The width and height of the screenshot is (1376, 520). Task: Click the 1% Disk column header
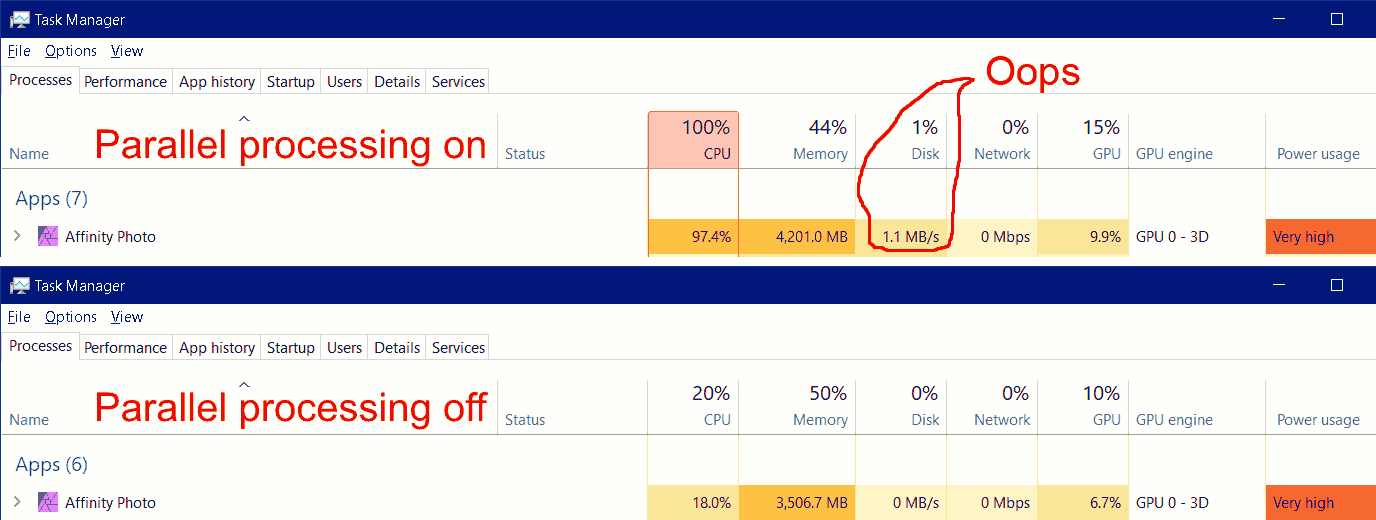pos(906,140)
